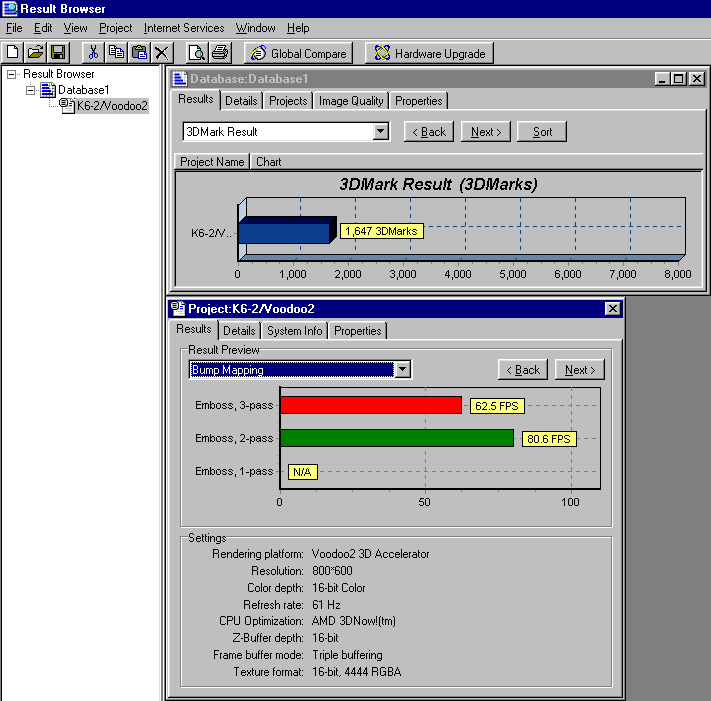
Task: Select the Project Results tab
Action: (x=194, y=329)
